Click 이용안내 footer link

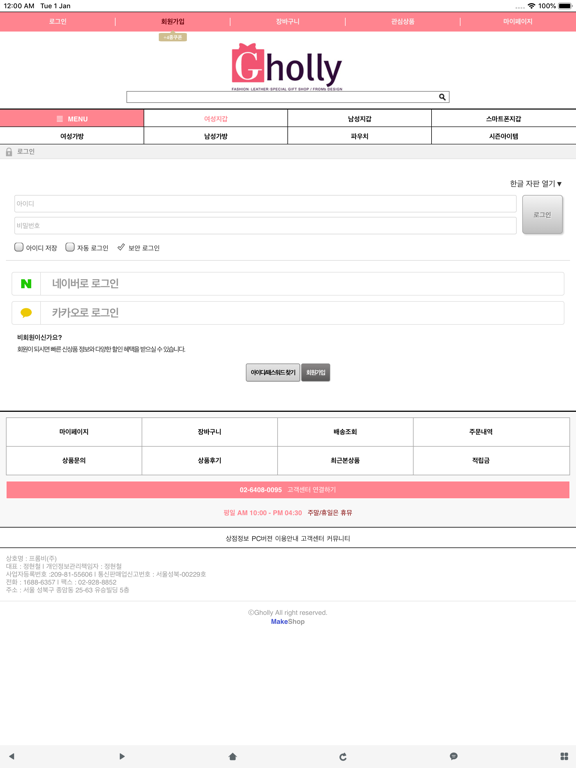pos(287,538)
